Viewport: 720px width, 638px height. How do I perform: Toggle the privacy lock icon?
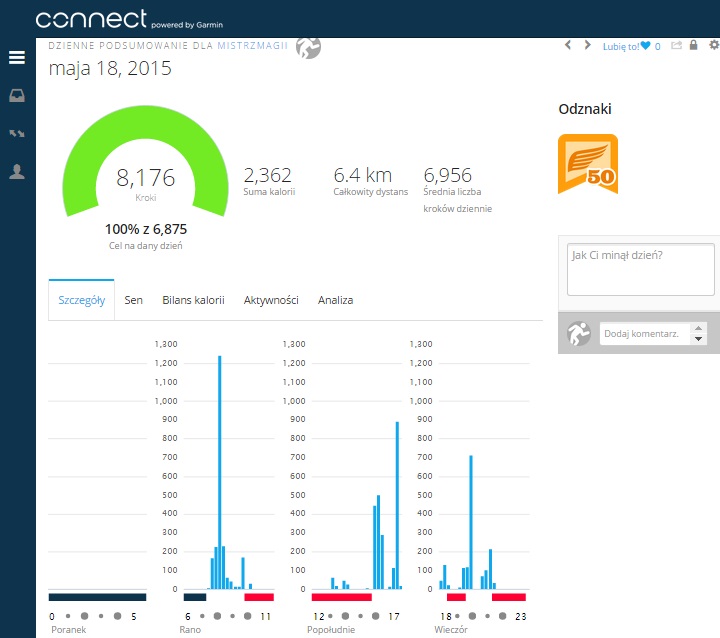coord(694,45)
